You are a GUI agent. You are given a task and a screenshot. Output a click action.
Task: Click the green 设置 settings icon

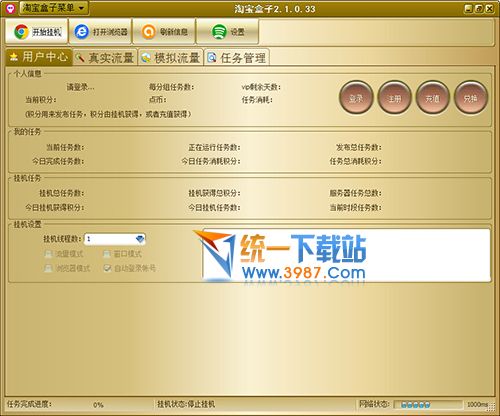219,32
